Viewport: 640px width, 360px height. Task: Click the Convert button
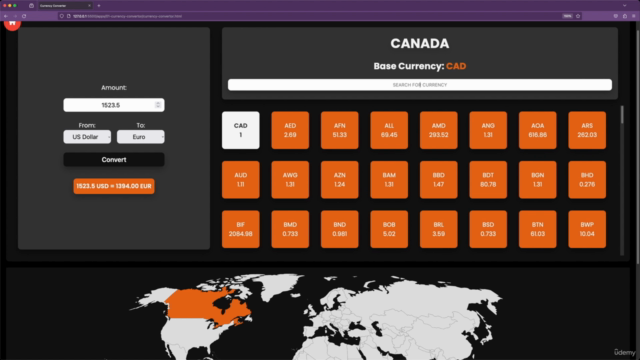114,160
